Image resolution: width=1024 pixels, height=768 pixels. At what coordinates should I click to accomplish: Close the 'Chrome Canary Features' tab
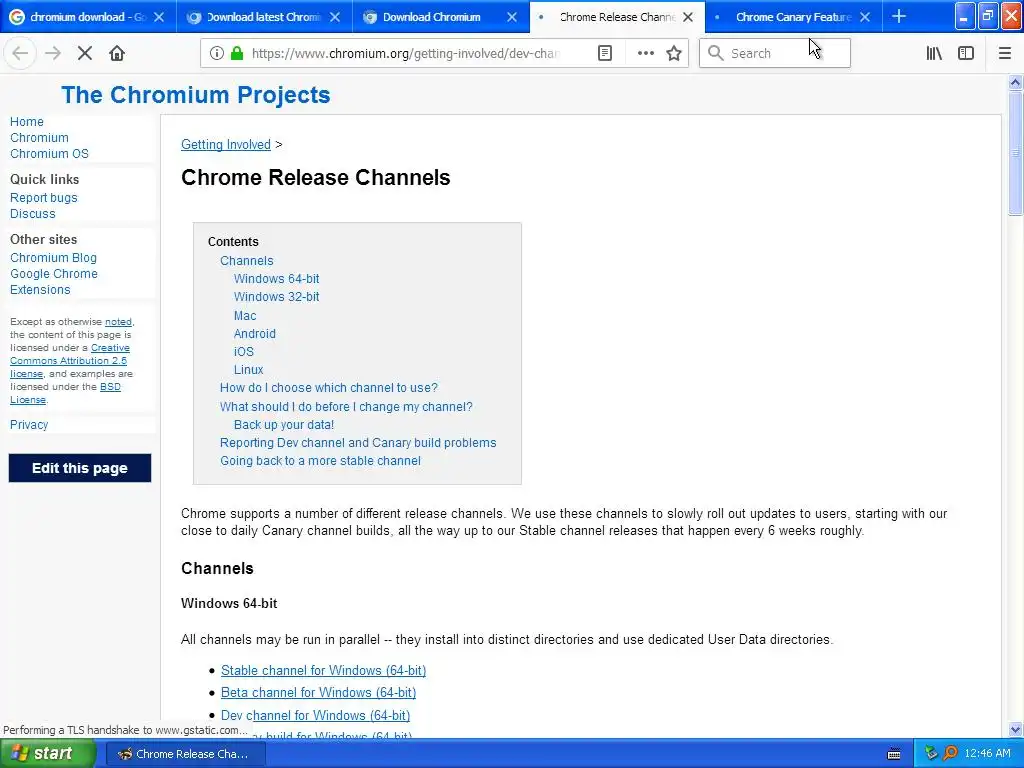[865, 17]
